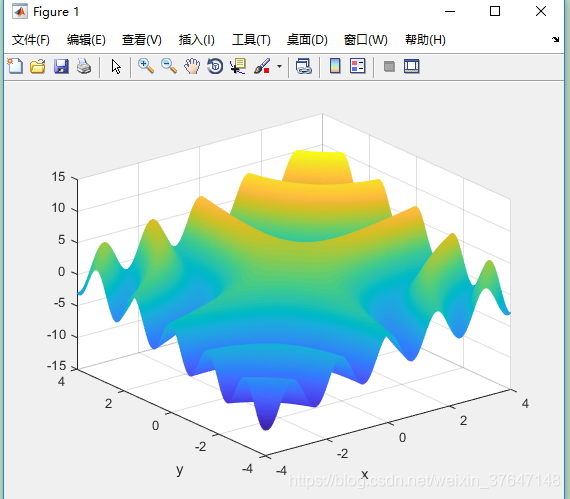Click the Link Plot icon
The height and width of the screenshot is (499, 570).
pyautogui.click(x=304, y=67)
